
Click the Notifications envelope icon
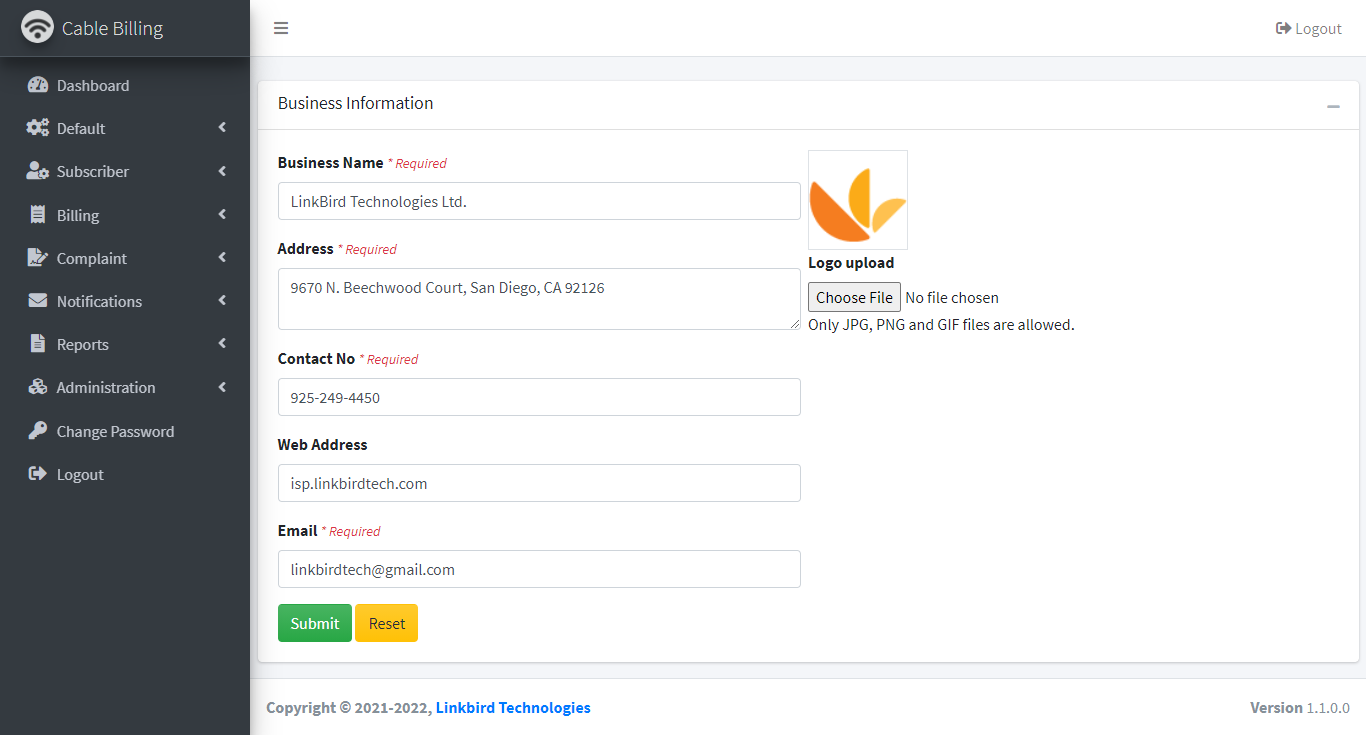pos(38,301)
